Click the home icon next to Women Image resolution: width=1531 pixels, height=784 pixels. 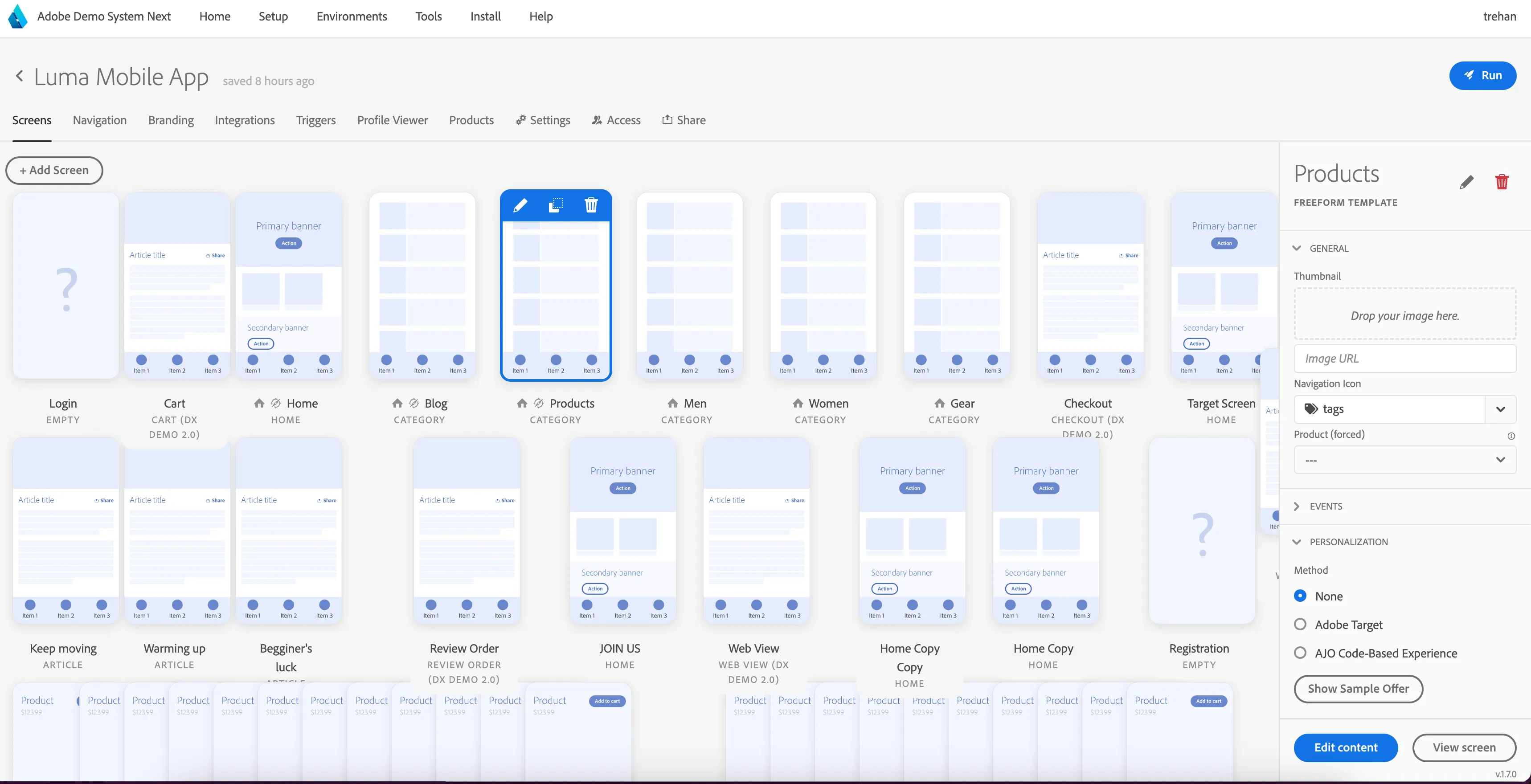(798, 404)
